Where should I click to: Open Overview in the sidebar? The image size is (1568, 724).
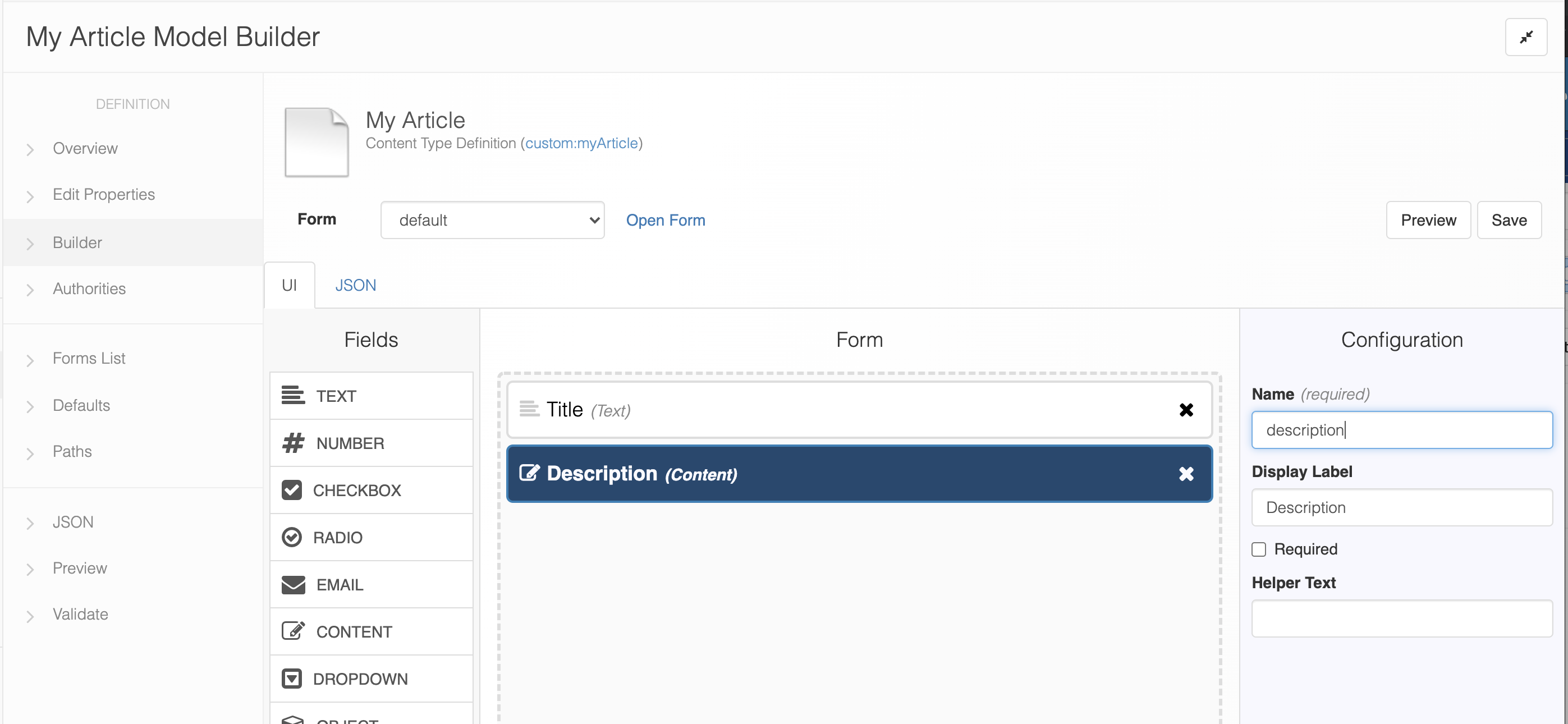pyautogui.click(x=85, y=148)
